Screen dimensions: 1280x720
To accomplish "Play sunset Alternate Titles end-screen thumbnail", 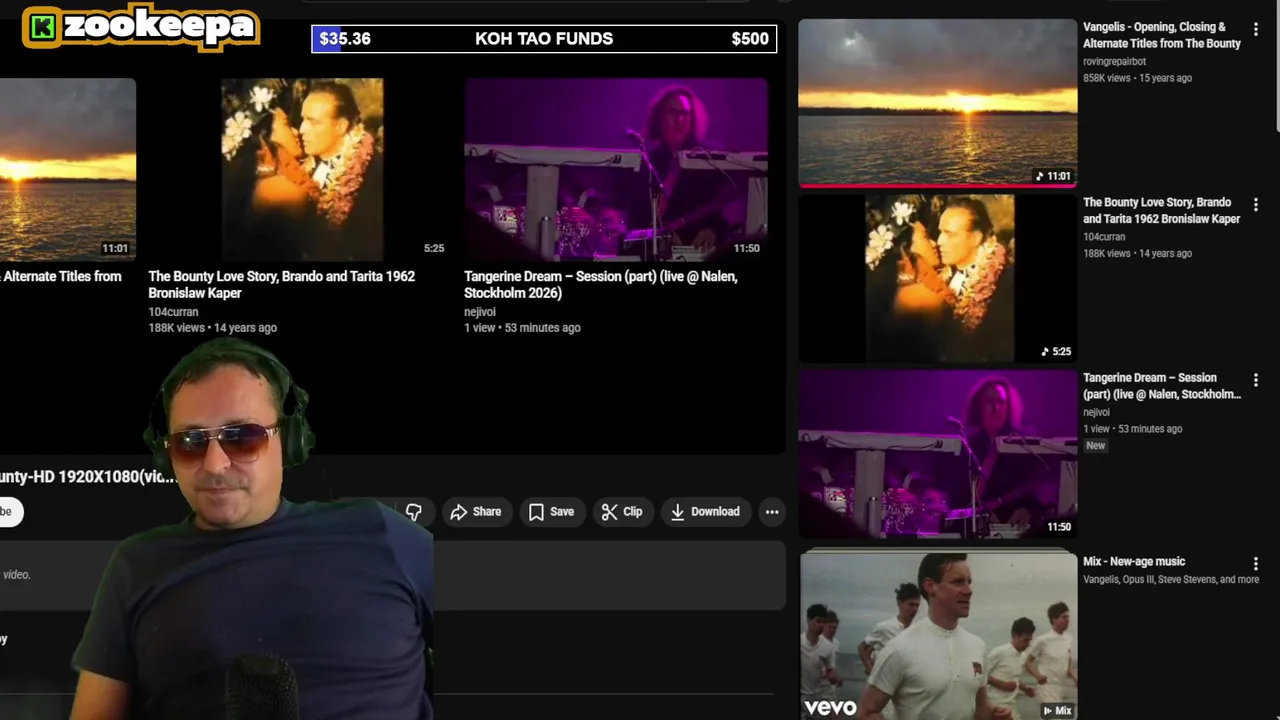I will [68, 169].
